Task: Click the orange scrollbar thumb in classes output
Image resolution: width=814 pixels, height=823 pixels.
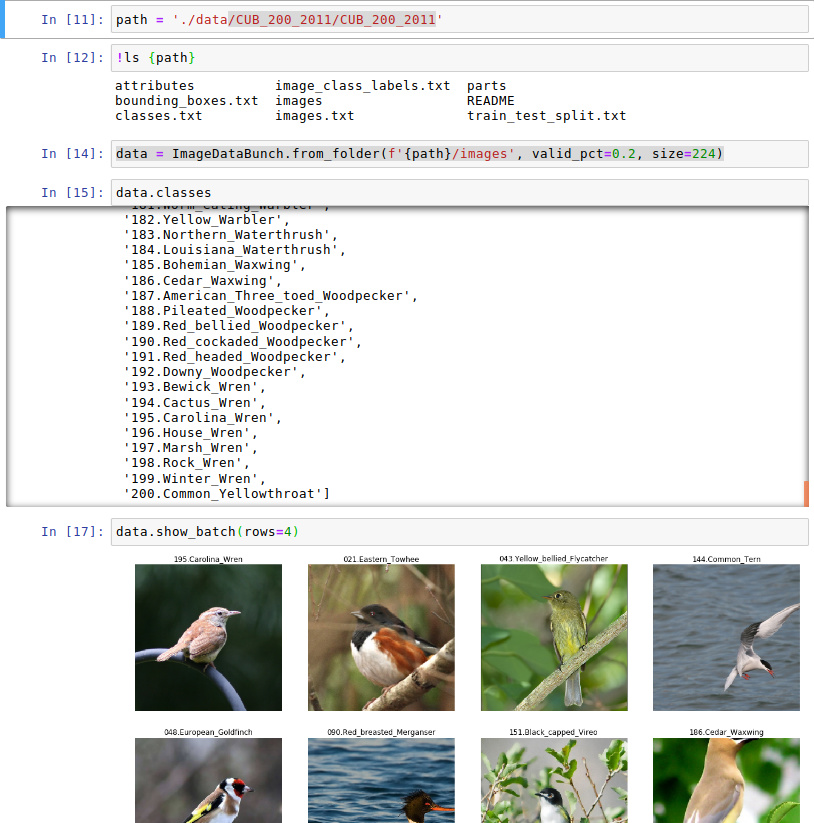Action: pyautogui.click(x=805, y=494)
